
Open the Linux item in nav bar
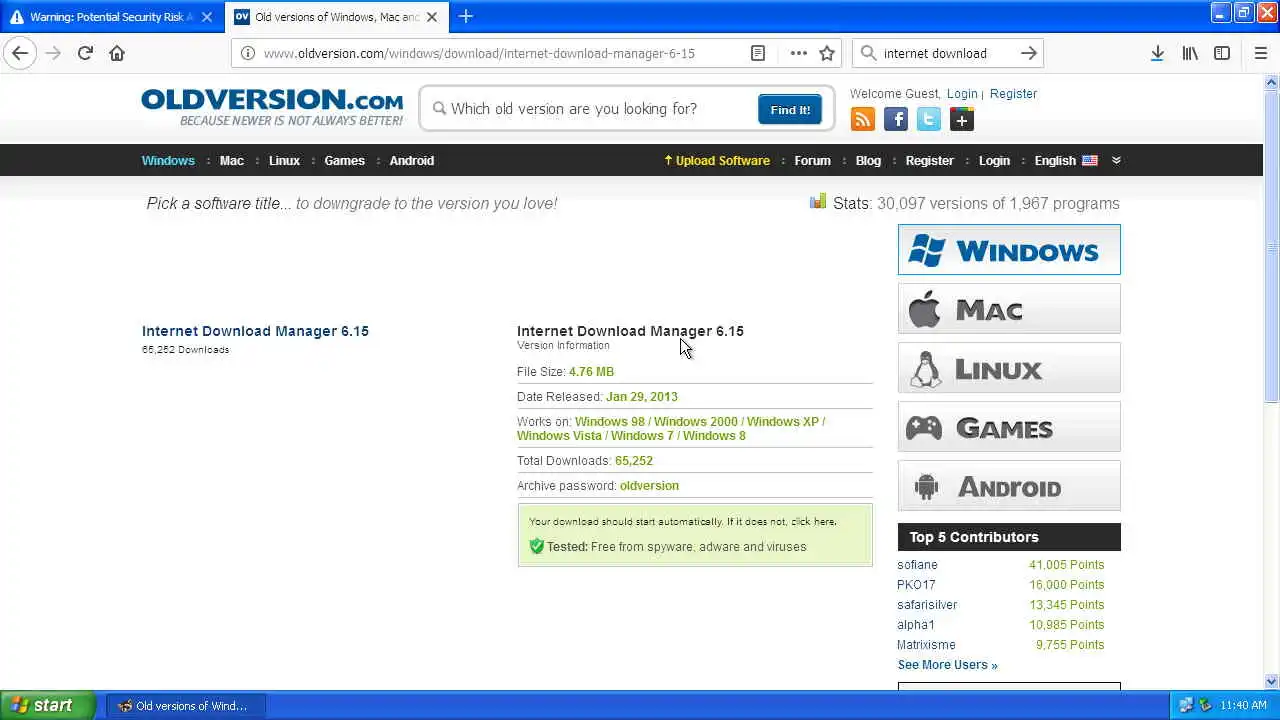(x=284, y=160)
